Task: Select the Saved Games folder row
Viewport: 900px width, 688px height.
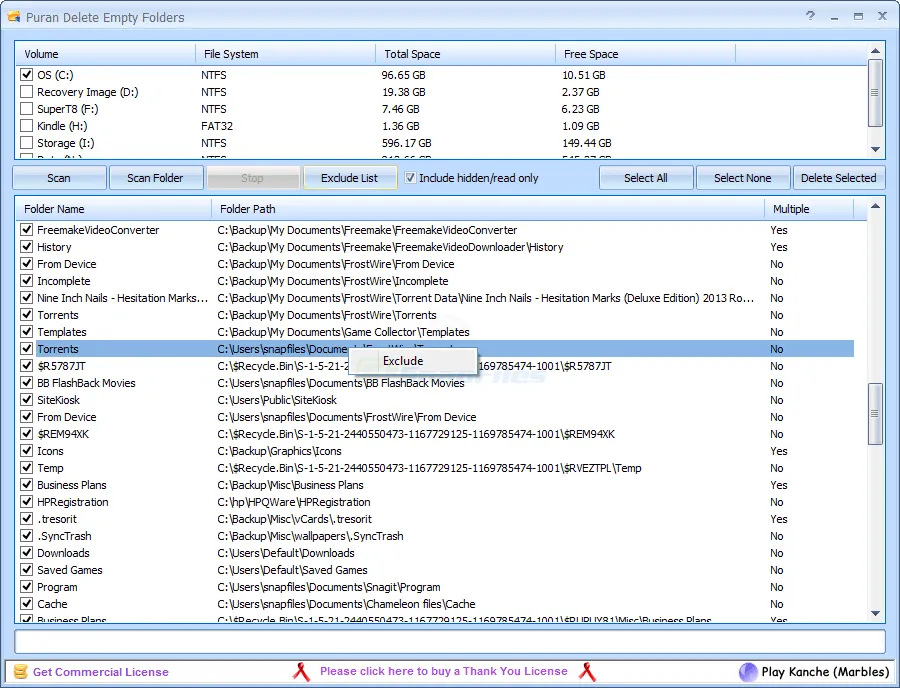Action: point(436,570)
